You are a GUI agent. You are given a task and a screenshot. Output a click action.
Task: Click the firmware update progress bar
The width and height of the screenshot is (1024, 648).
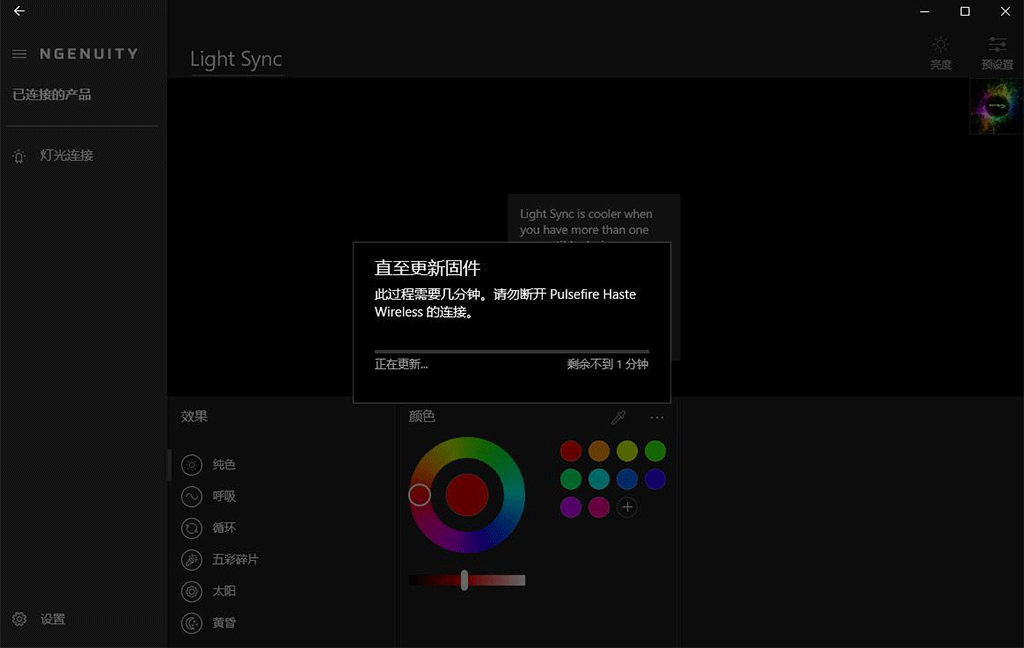click(511, 351)
